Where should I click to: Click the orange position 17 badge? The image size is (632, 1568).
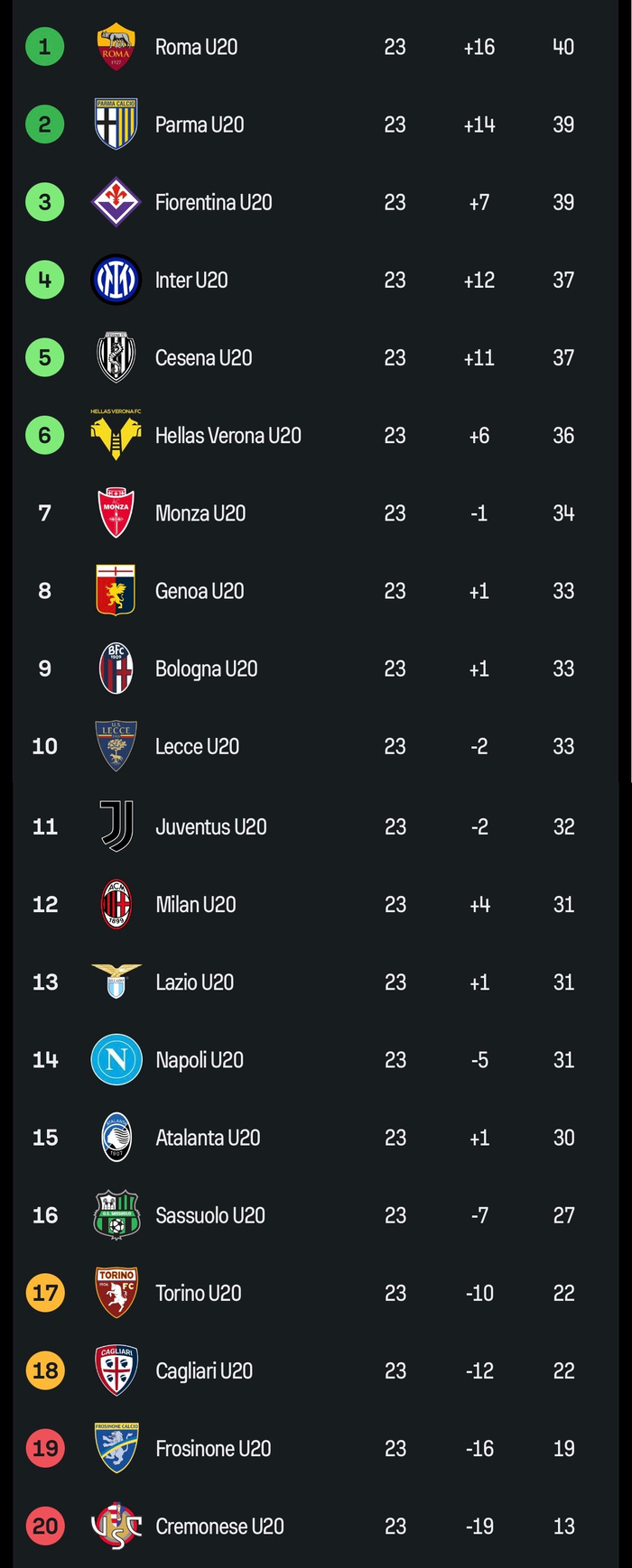[x=45, y=1293]
